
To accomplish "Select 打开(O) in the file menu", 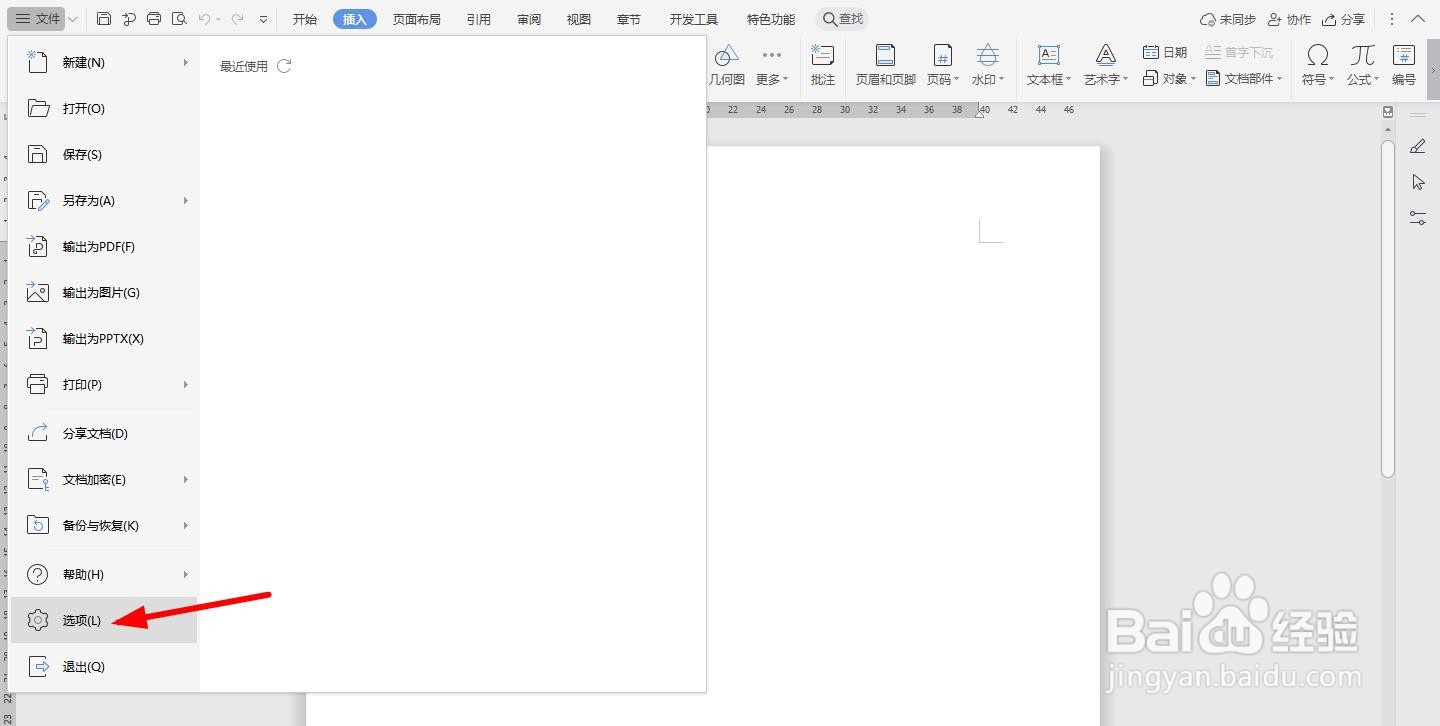I will pyautogui.click(x=104, y=108).
